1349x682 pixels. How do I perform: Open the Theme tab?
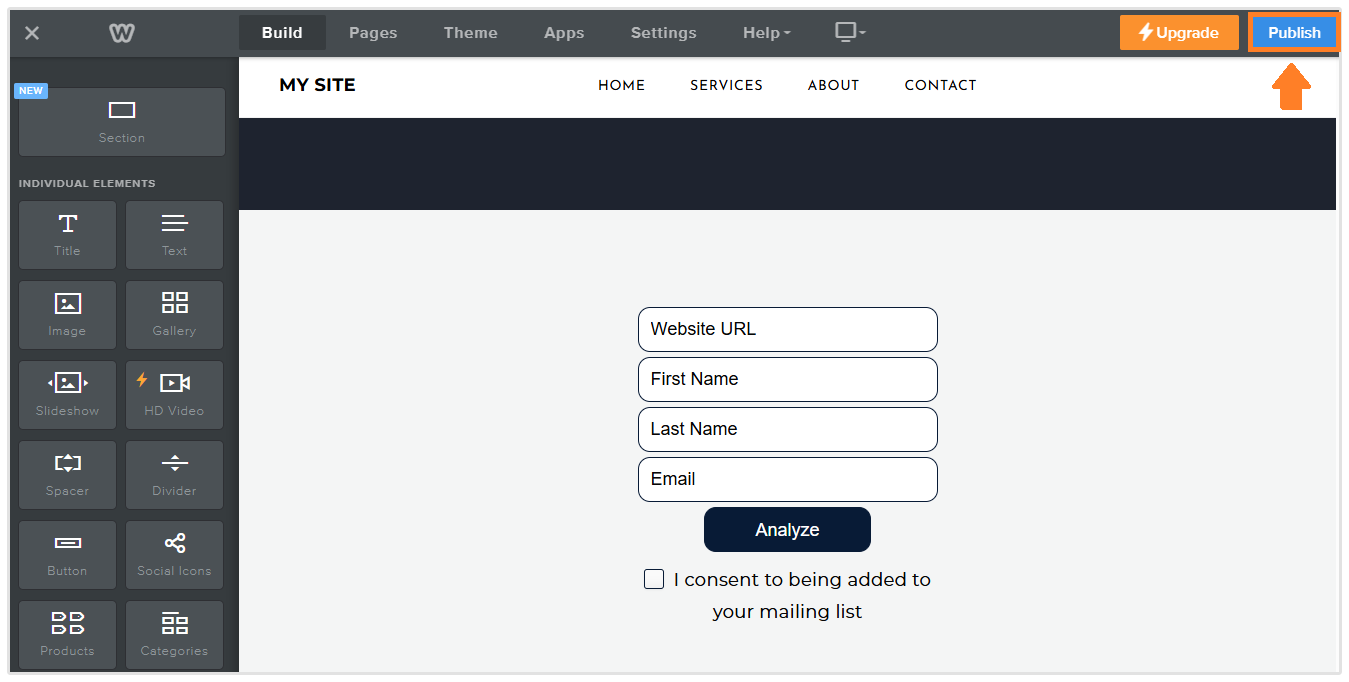(x=470, y=32)
